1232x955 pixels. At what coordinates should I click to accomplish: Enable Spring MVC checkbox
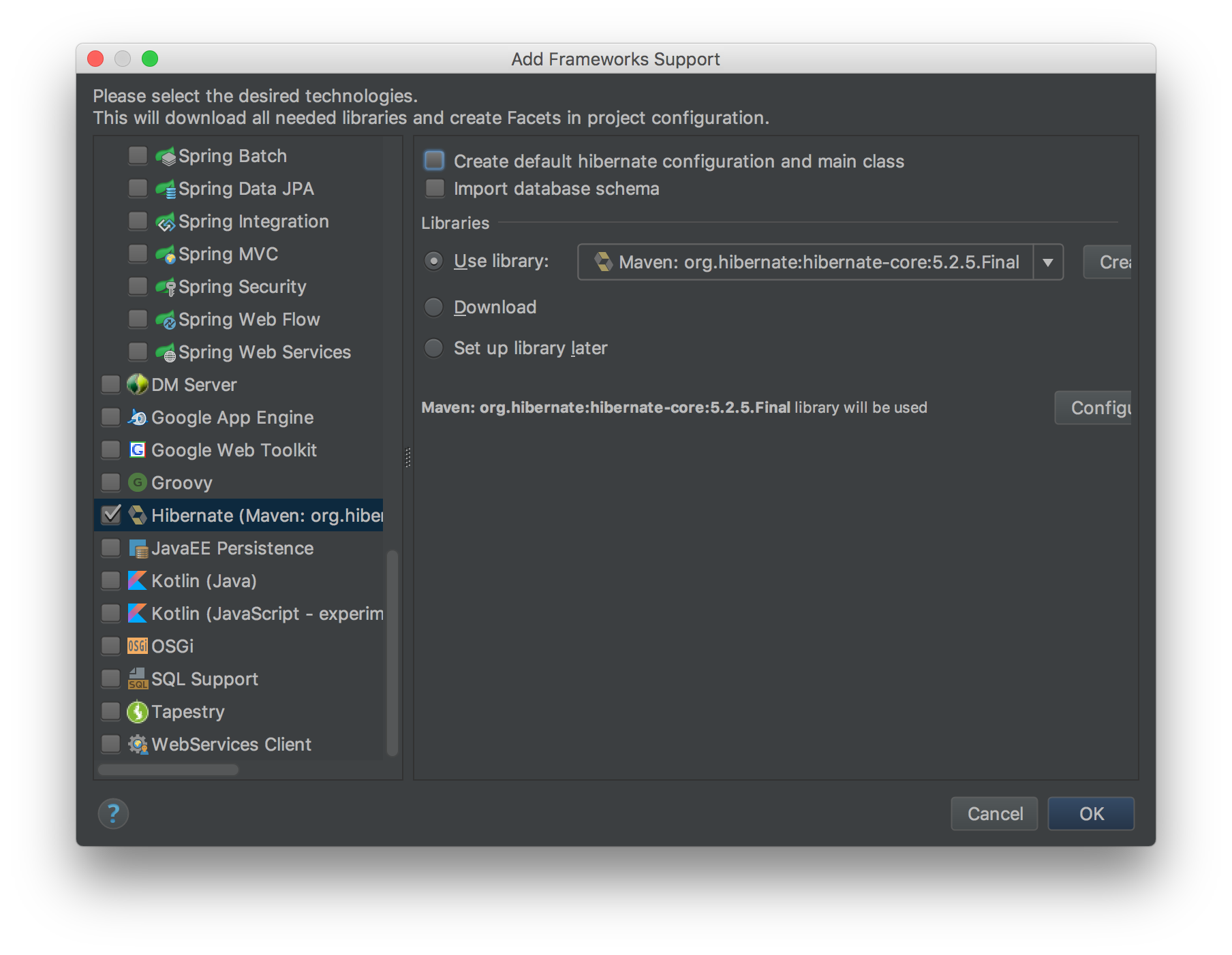click(x=138, y=254)
